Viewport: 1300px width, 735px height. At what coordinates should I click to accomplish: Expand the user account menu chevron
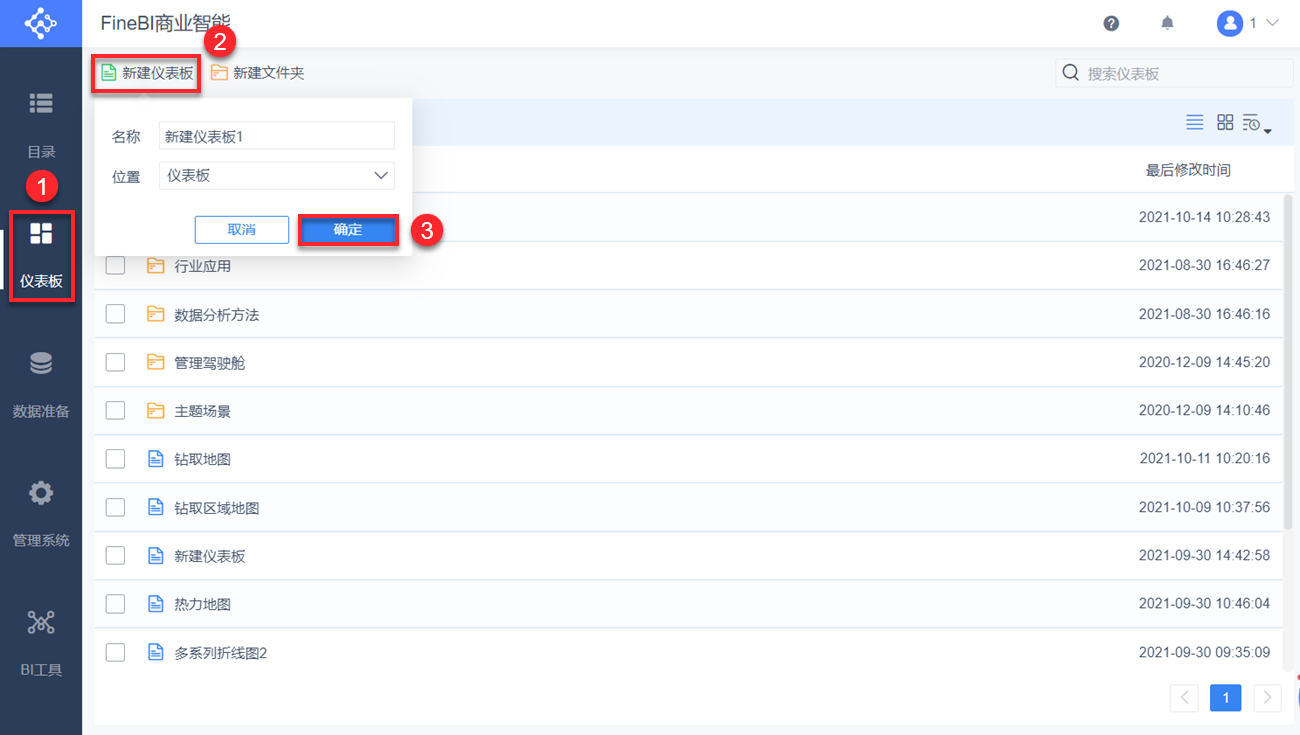click(x=1272, y=23)
